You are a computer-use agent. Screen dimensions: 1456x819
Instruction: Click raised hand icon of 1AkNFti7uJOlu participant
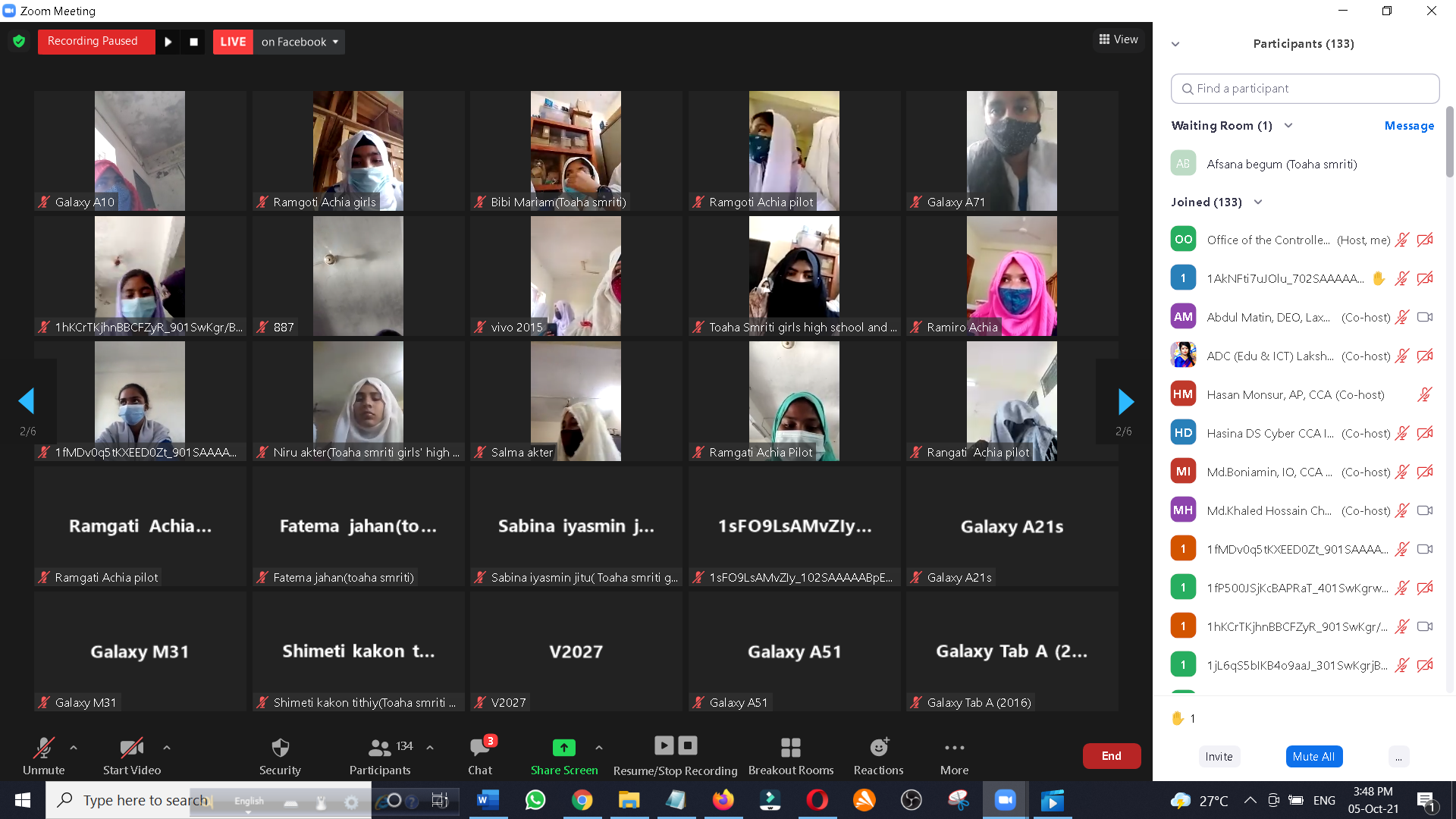pyautogui.click(x=1379, y=278)
